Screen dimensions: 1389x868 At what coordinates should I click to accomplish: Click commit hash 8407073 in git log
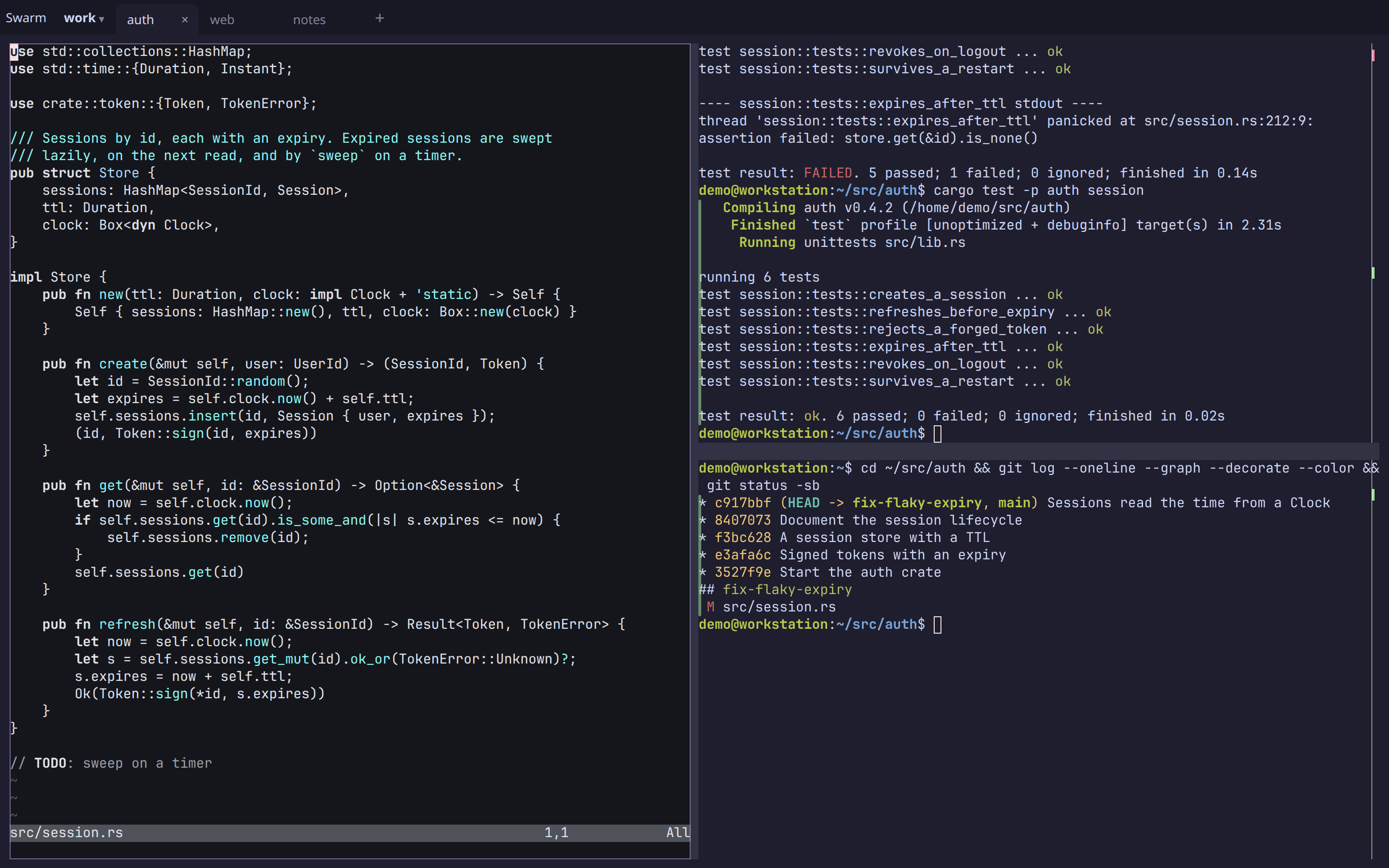click(x=743, y=520)
